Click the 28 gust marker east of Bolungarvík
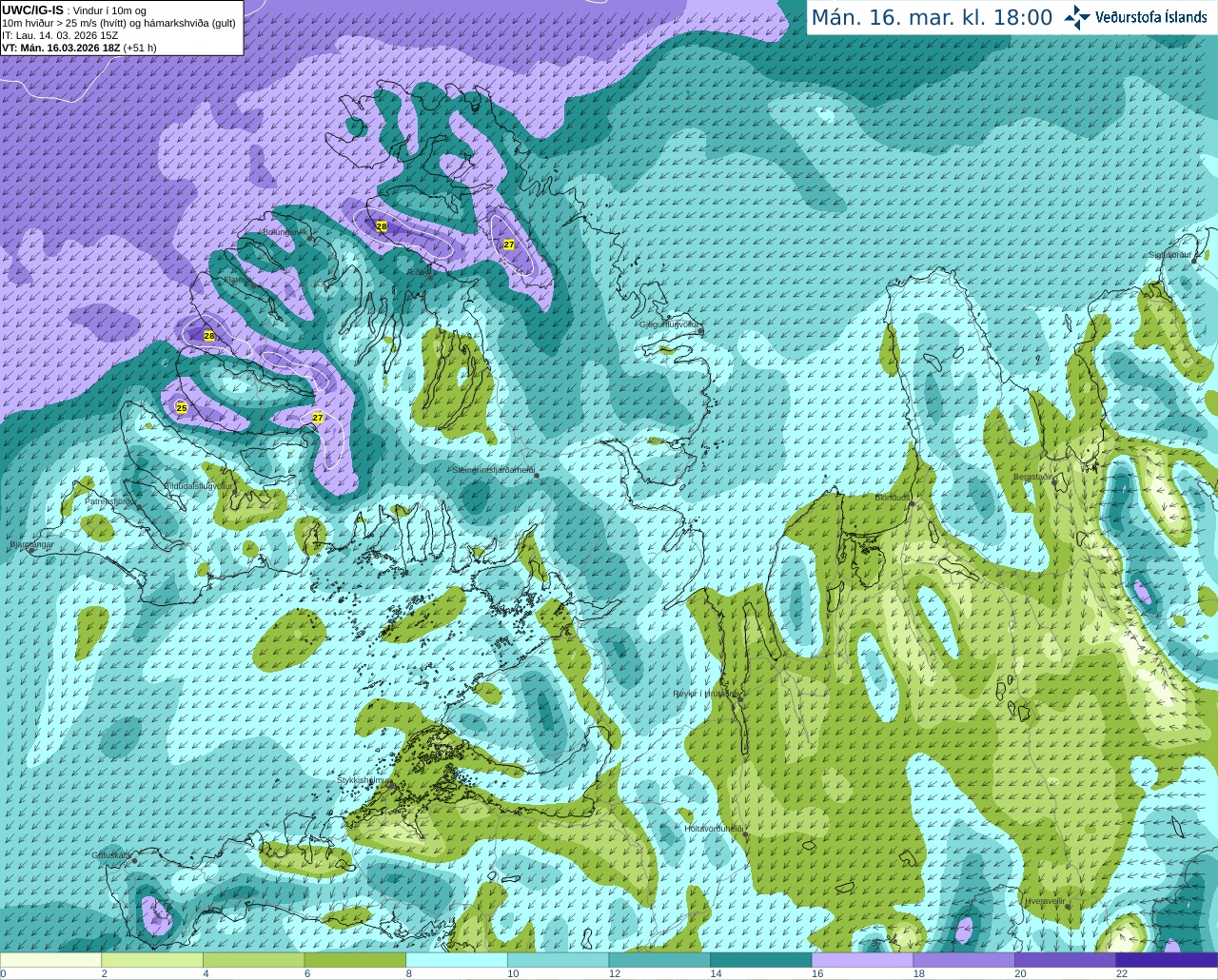Image resolution: width=1218 pixels, height=980 pixels. click(382, 226)
